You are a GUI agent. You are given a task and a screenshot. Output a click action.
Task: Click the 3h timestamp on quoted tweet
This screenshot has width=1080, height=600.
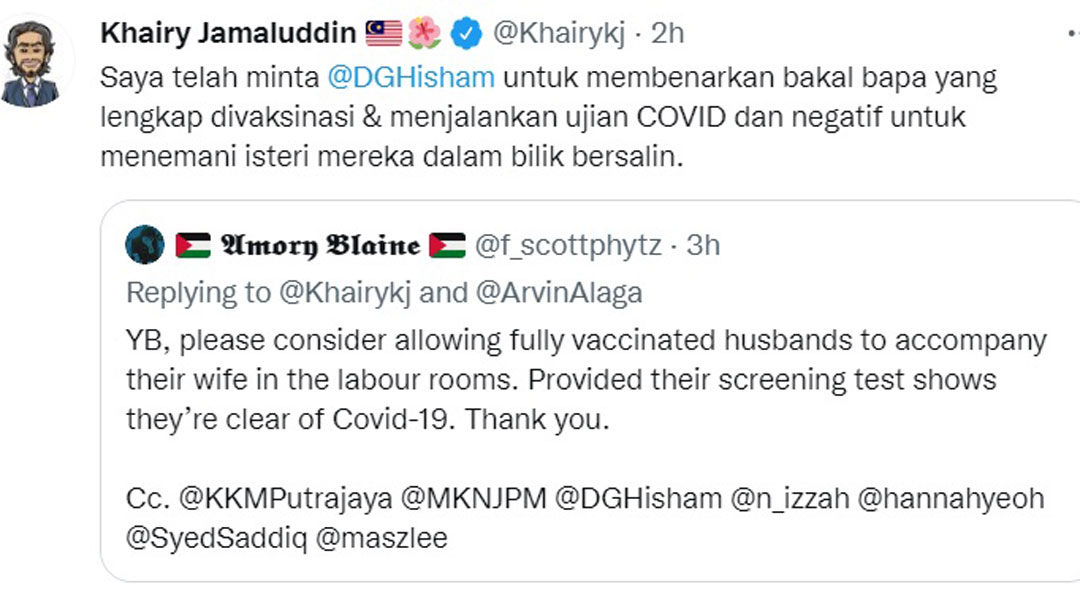tap(703, 245)
